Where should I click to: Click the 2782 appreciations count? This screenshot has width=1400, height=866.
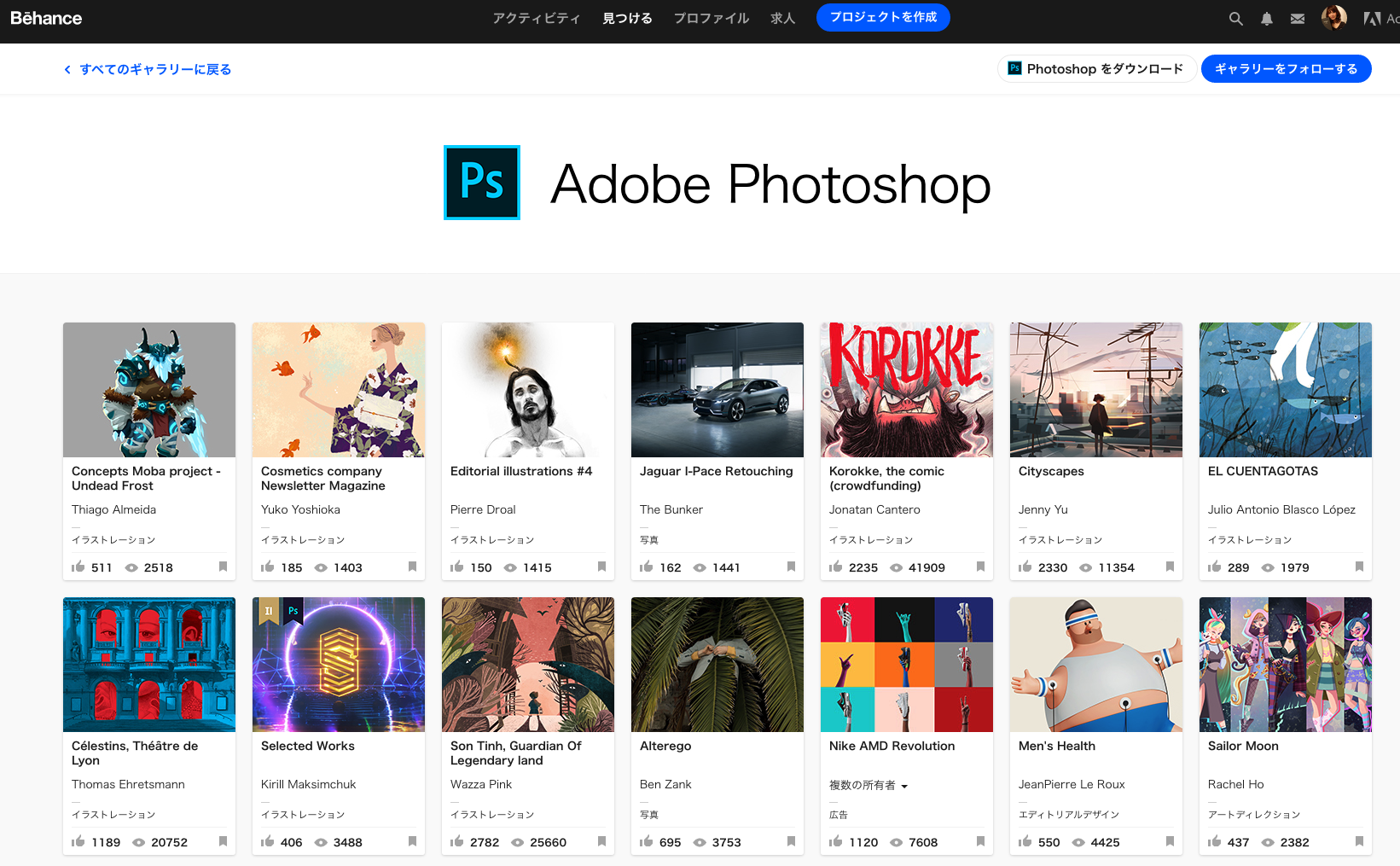click(x=485, y=842)
